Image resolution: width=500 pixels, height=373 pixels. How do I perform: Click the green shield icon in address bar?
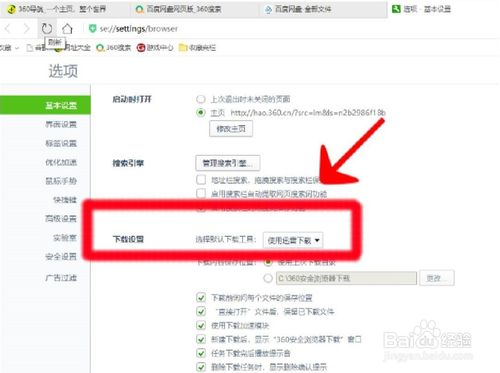pos(92,29)
